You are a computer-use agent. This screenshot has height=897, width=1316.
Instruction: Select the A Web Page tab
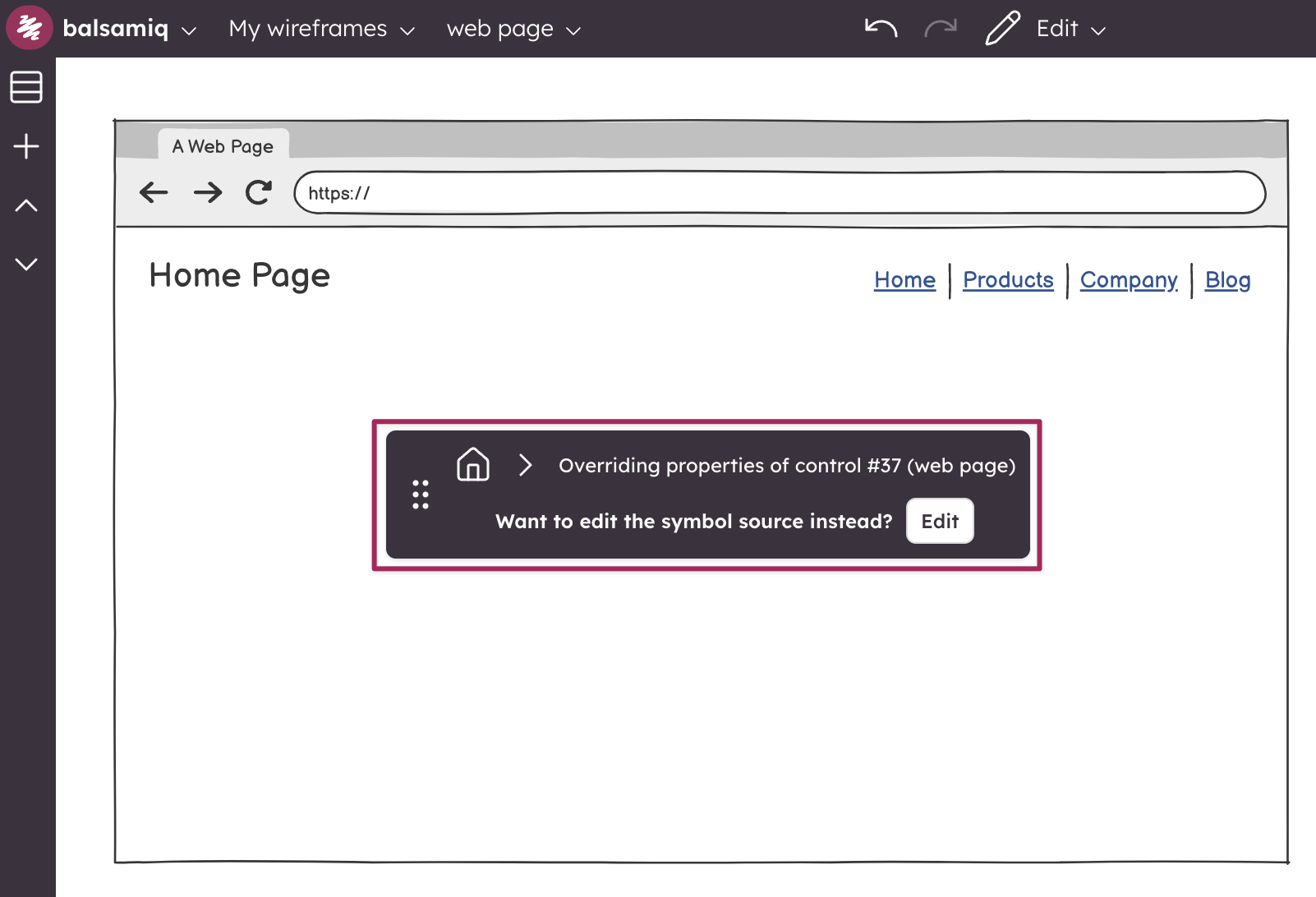pyautogui.click(x=223, y=146)
